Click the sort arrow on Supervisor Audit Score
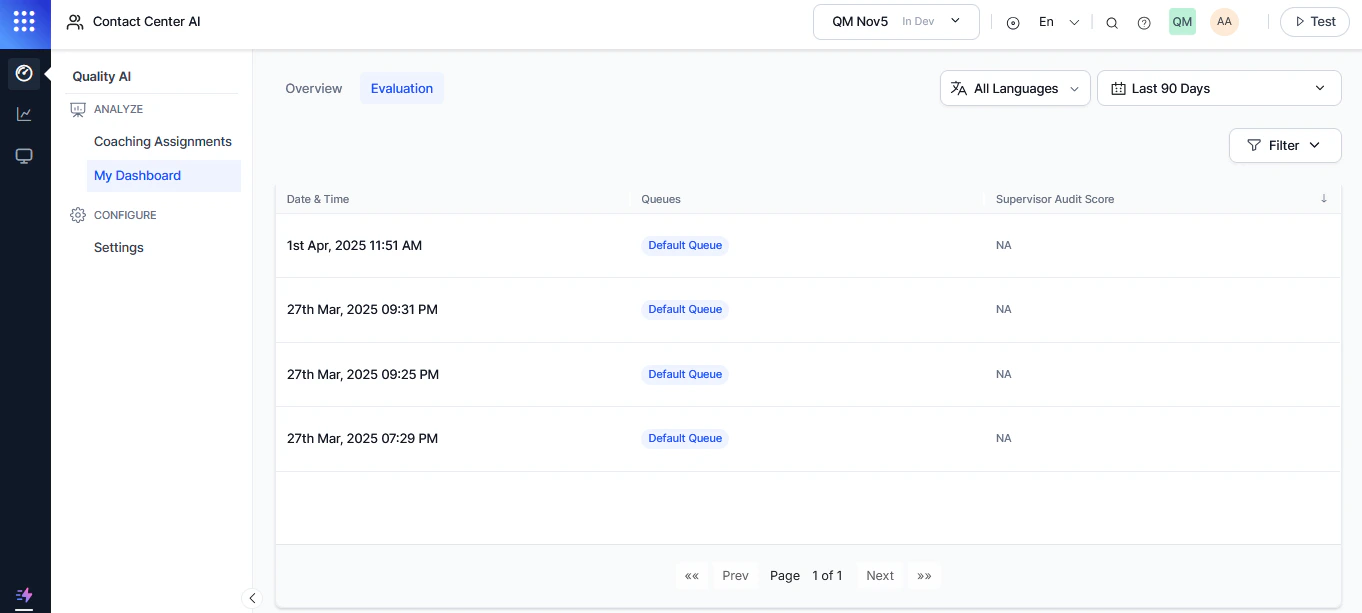Viewport: 1362px width, 613px height. coord(1324,199)
